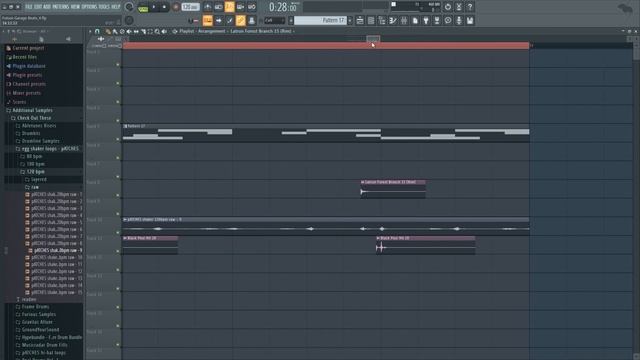Open the snap Cell dropdown
Viewport: 640px width, 360px height.
tap(274, 20)
